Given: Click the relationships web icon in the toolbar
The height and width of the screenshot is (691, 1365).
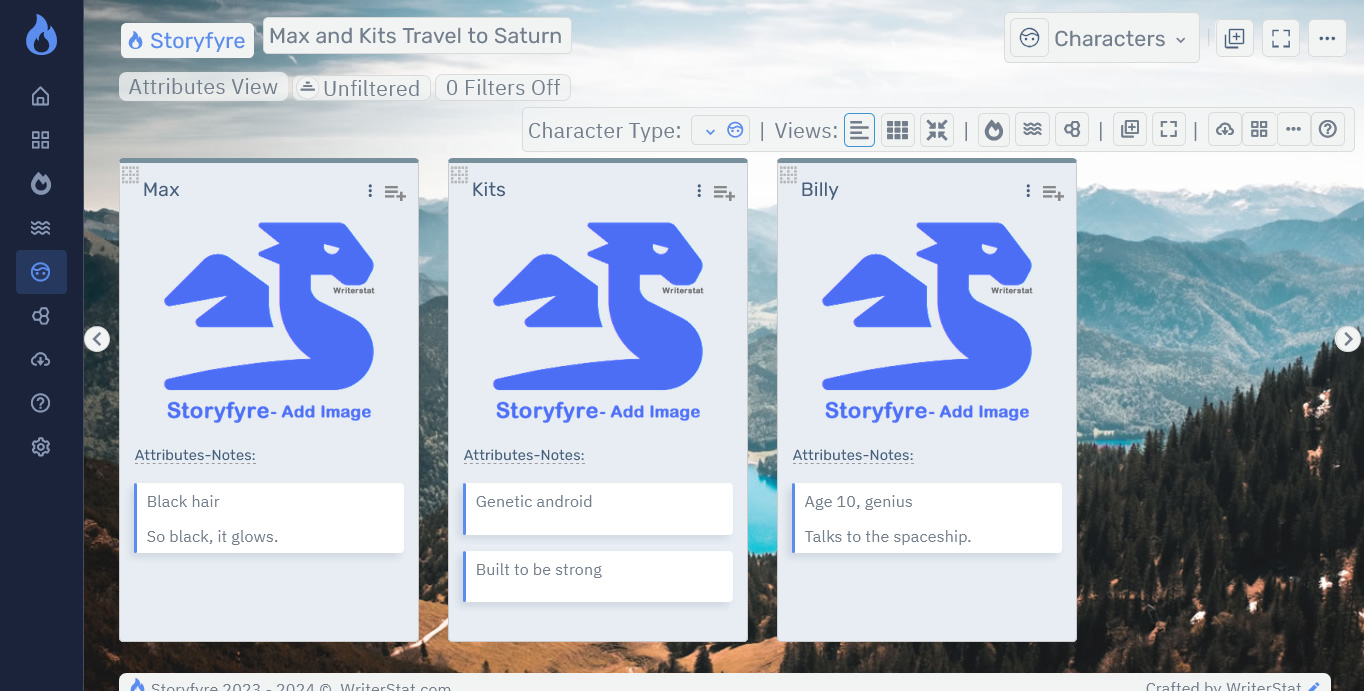Looking at the screenshot, I should [x=1072, y=129].
